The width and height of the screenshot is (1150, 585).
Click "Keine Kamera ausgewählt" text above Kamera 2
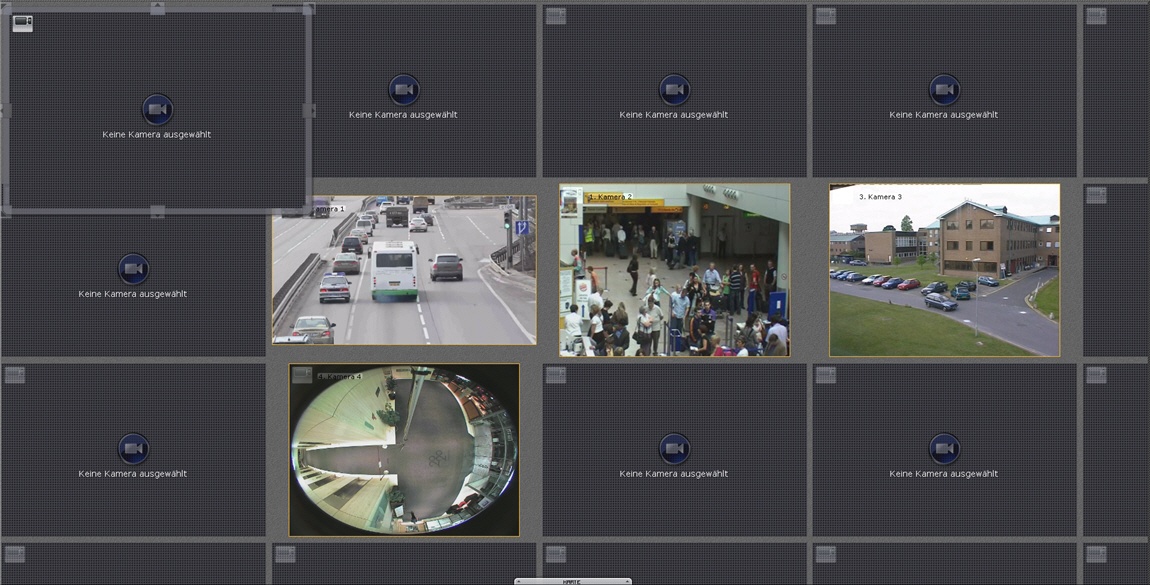click(674, 115)
